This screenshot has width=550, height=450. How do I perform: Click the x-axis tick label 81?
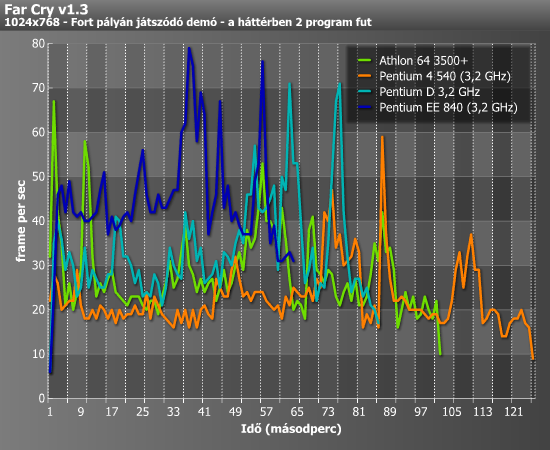358,411
